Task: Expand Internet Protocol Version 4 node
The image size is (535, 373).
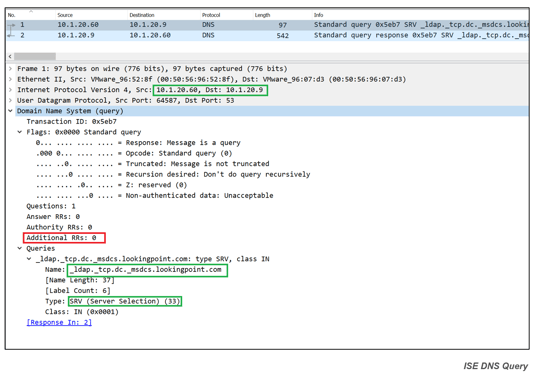Action: click(x=10, y=90)
